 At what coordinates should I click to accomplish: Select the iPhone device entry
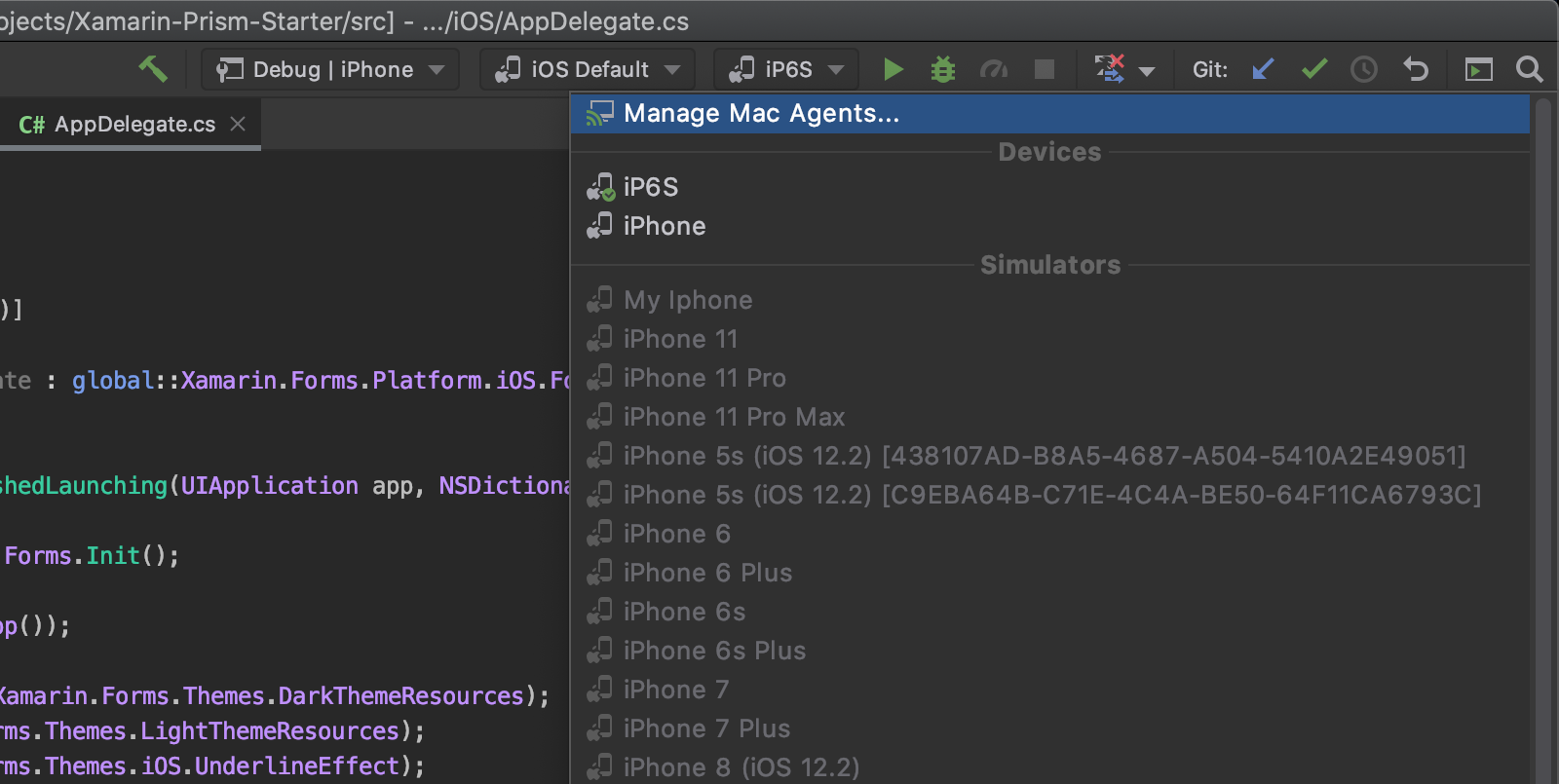tap(1049, 226)
